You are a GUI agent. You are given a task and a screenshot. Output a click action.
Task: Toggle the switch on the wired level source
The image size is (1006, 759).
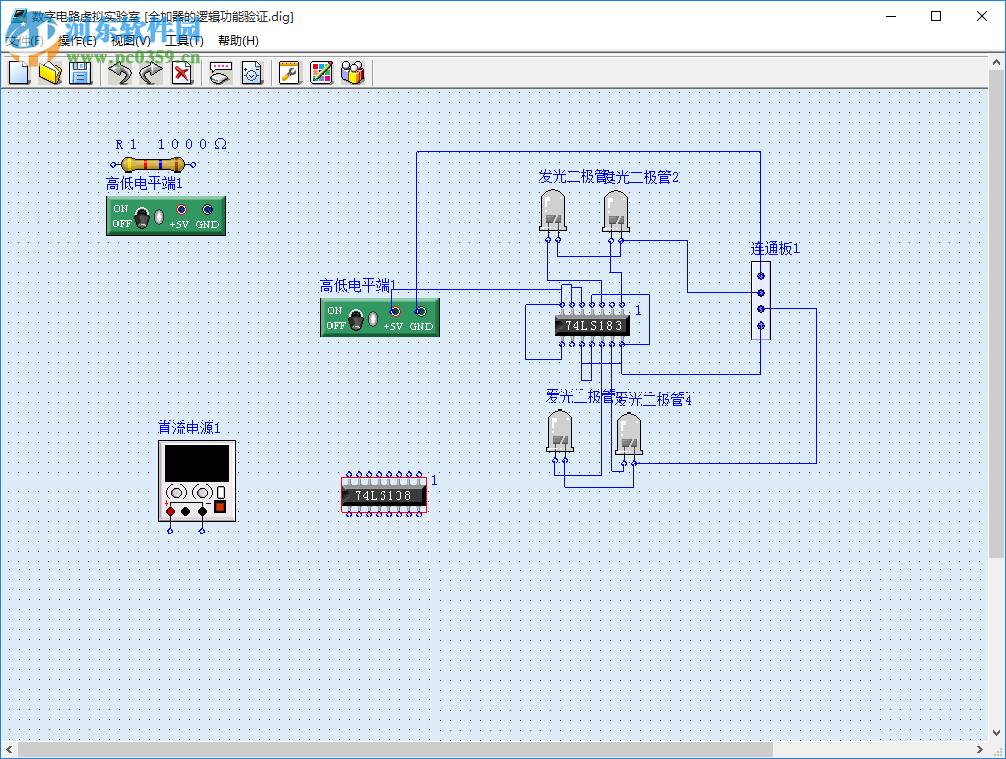point(358,318)
